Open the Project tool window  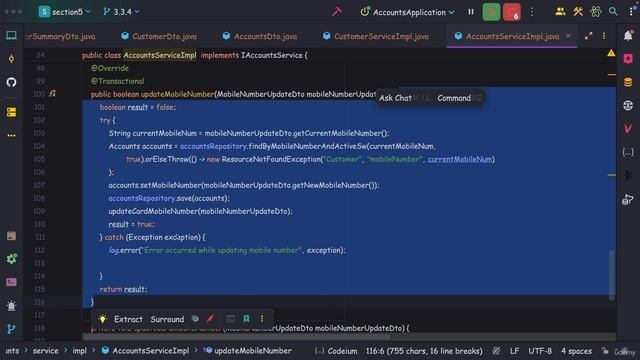pyautogui.click(x=11, y=36)
